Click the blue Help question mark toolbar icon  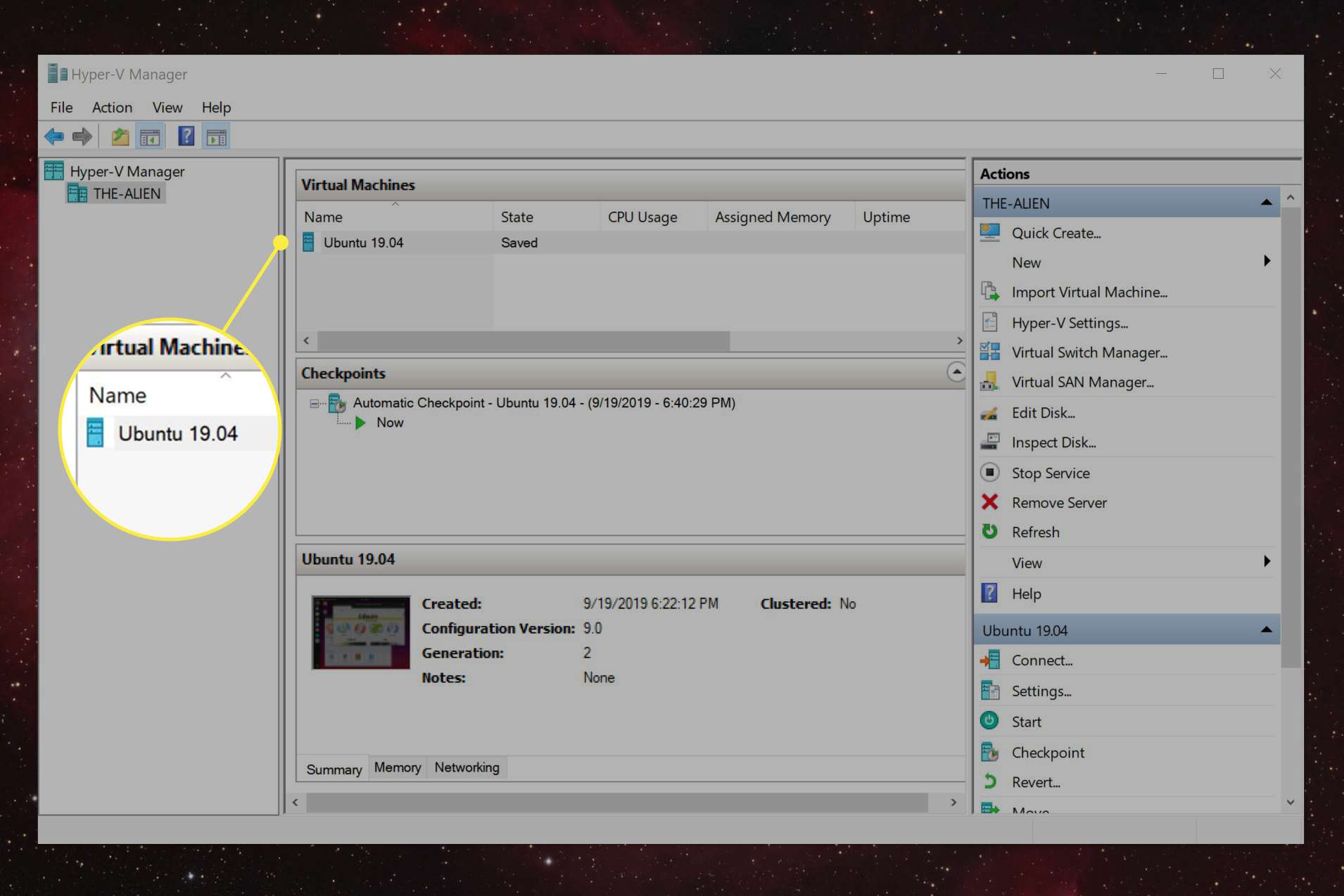click(186, 136)
